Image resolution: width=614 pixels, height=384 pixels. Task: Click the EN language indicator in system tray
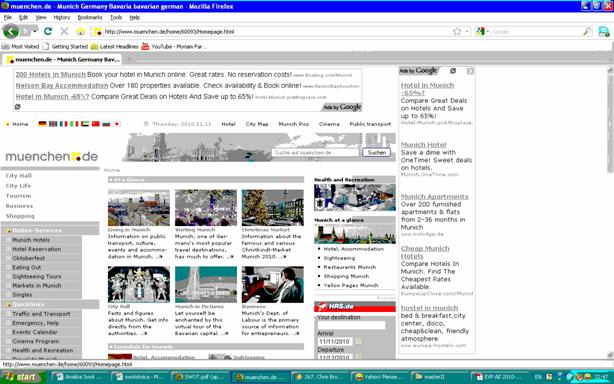pyautogui.click(x=538, y=377)
